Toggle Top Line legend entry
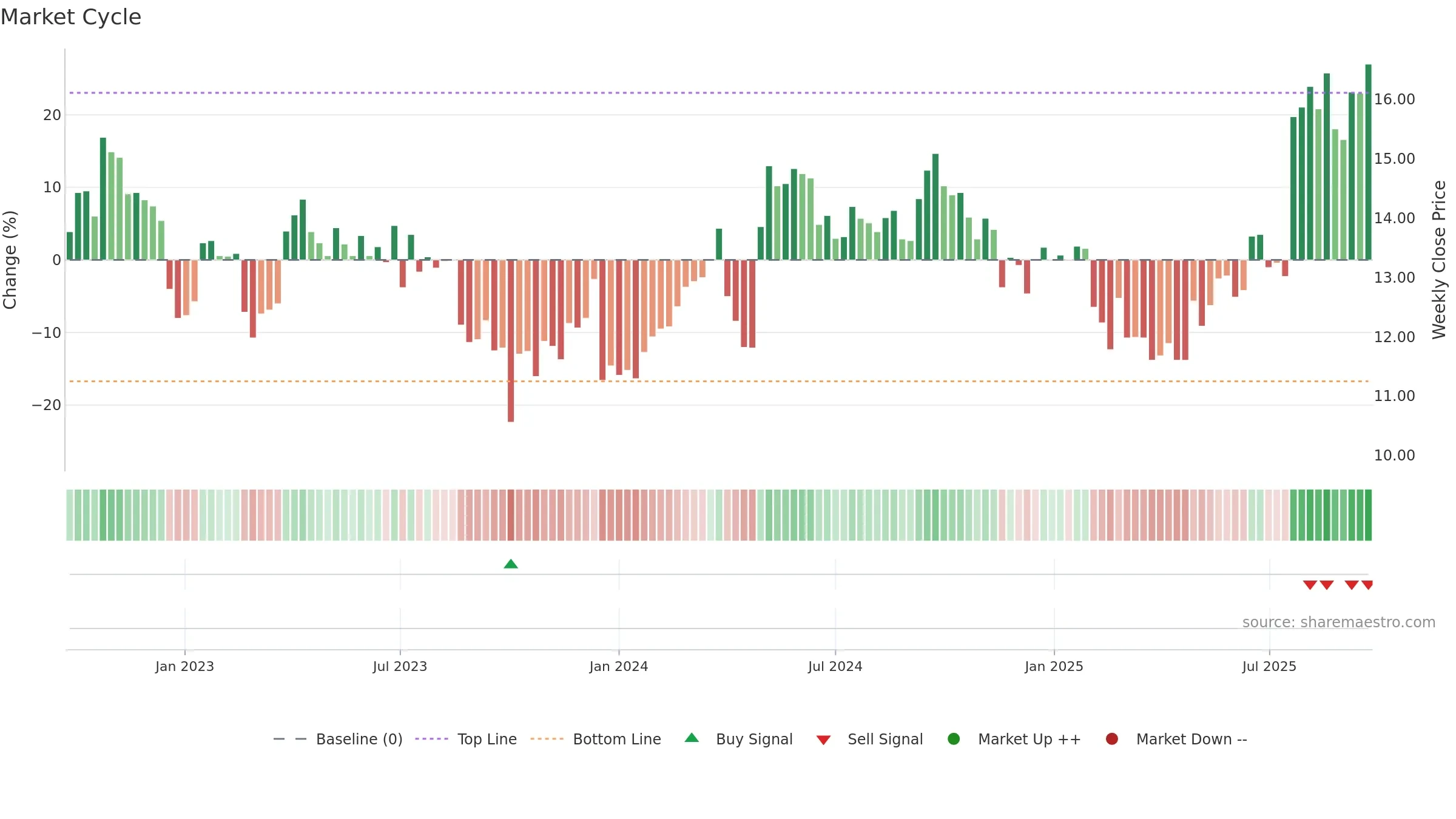1456x819 pixels. [x=466, y=739]
